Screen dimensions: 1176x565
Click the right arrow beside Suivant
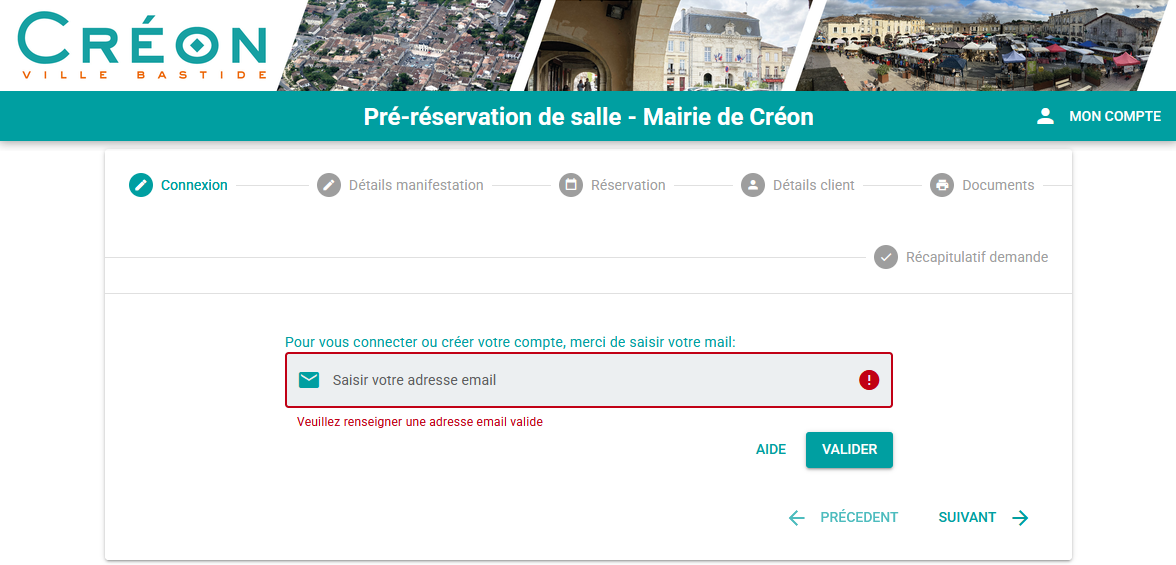(1020, 518)
